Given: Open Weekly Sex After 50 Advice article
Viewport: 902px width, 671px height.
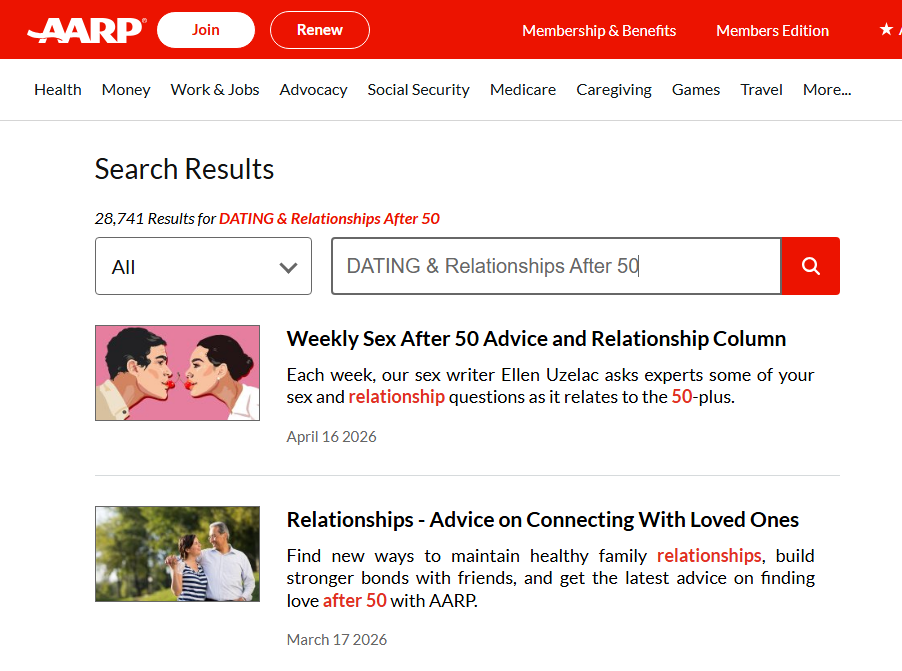Looking at the screenshot, I should tap(536, 339).
